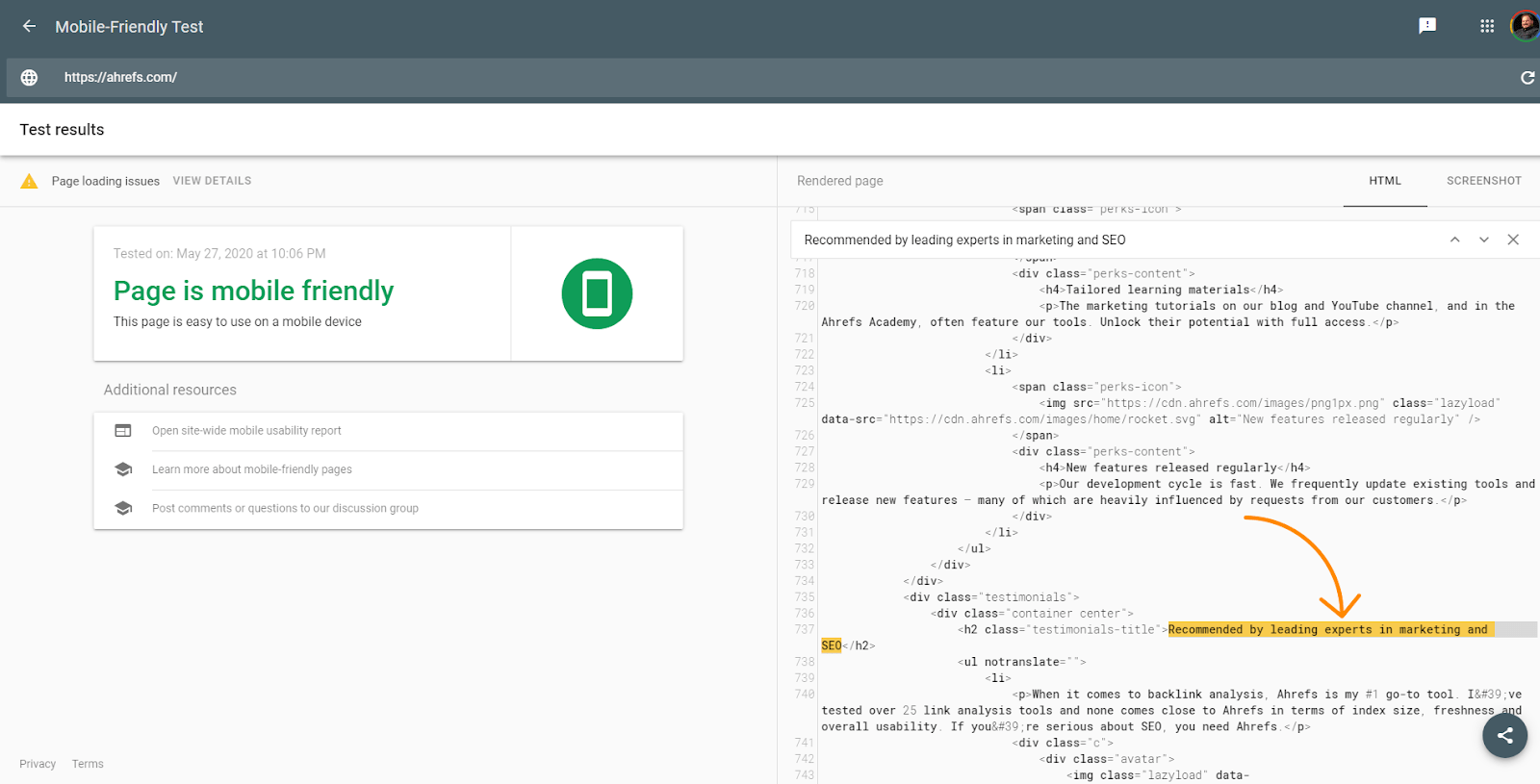This screenshot has height=784, width=1540.
Task: Switch to the HTML tab
Action: point(1385,181)
